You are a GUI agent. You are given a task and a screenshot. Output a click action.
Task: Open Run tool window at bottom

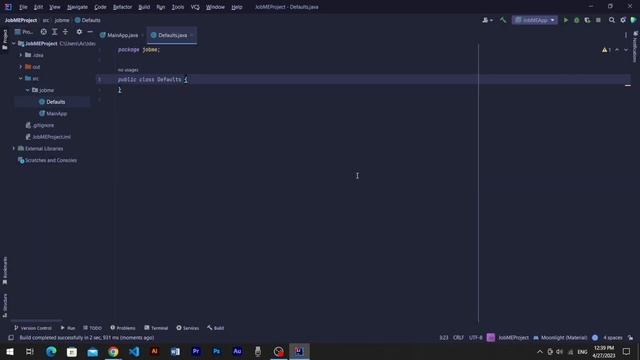click(x=68, y=328)
